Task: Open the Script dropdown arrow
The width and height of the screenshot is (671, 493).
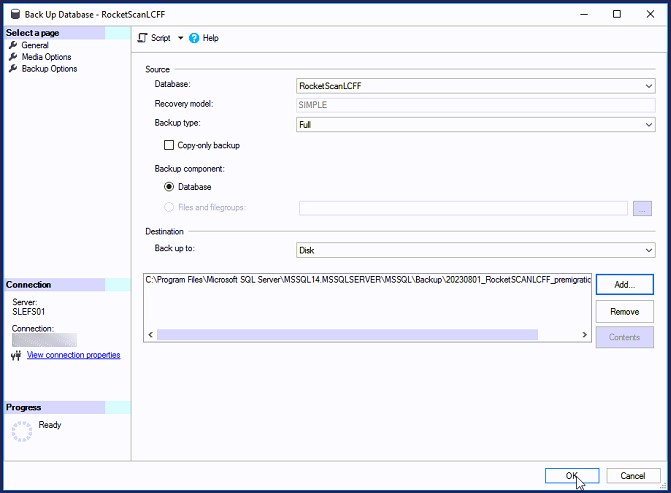Action: tap(181, 38)
